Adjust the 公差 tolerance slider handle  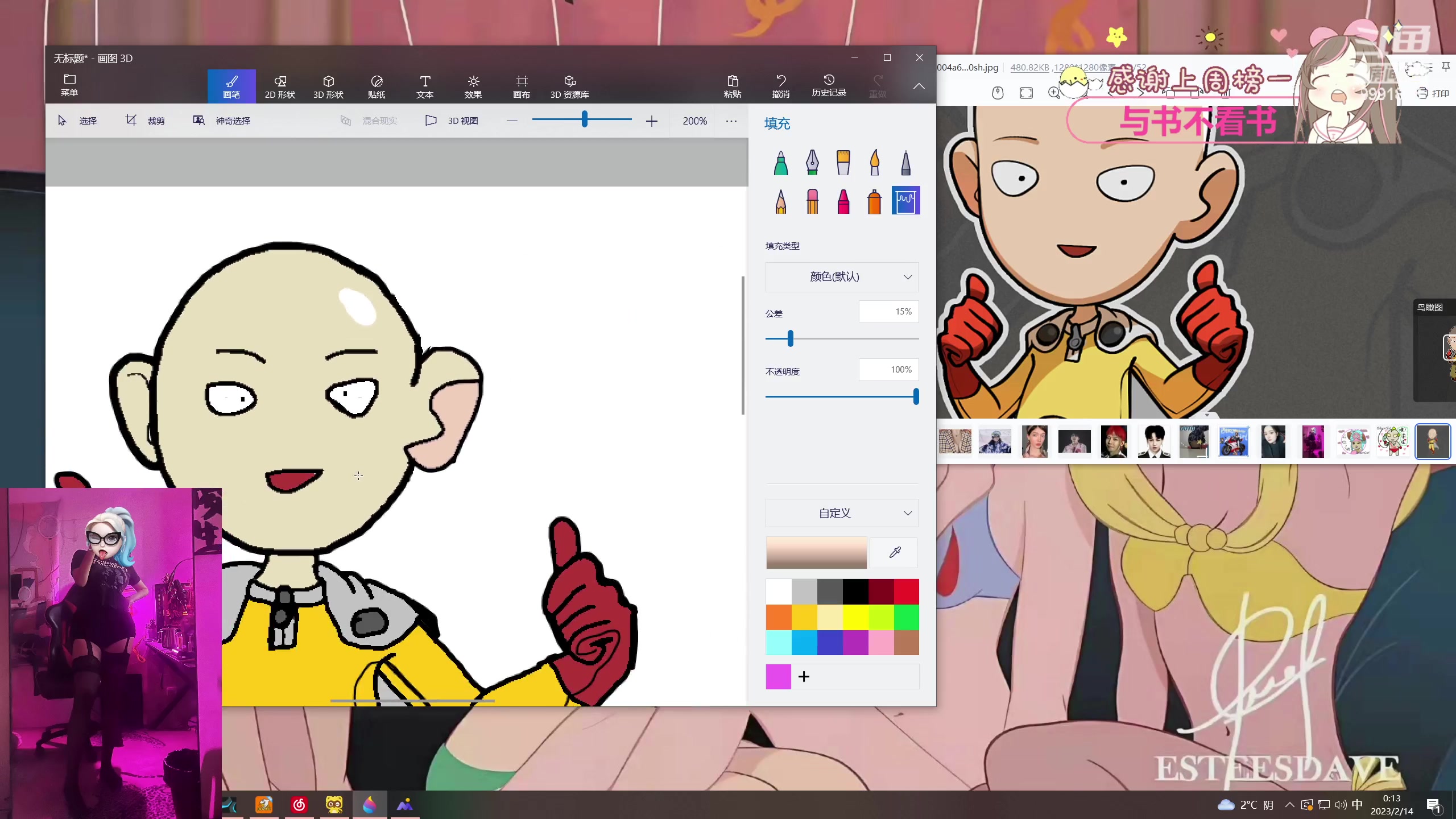tap(791, 338)
